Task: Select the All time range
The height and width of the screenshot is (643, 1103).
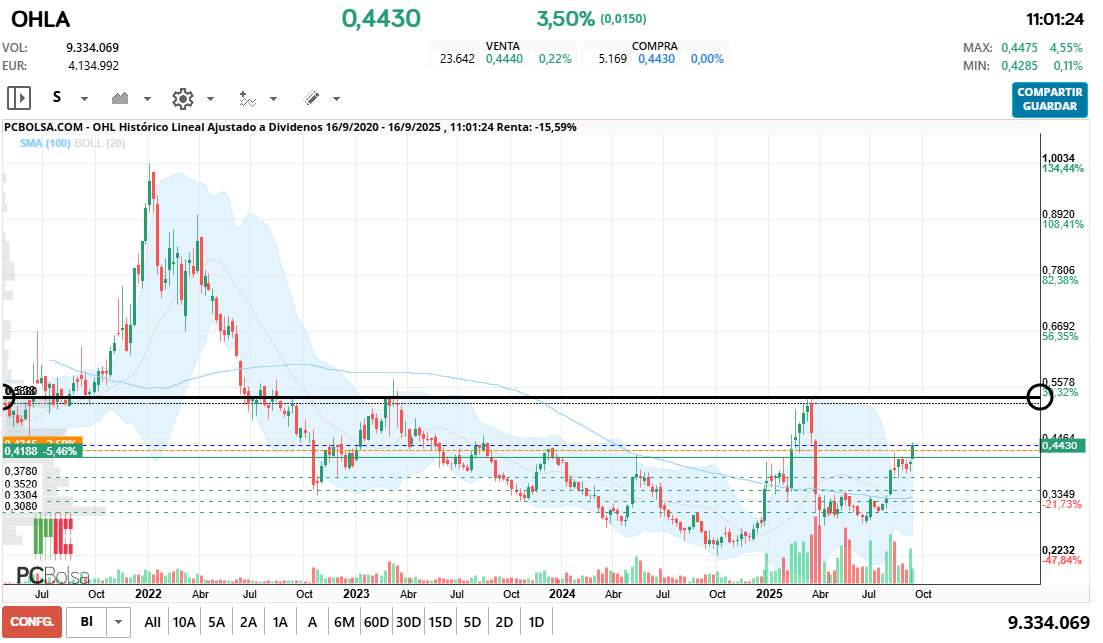Action: click(x=152, y=622)
